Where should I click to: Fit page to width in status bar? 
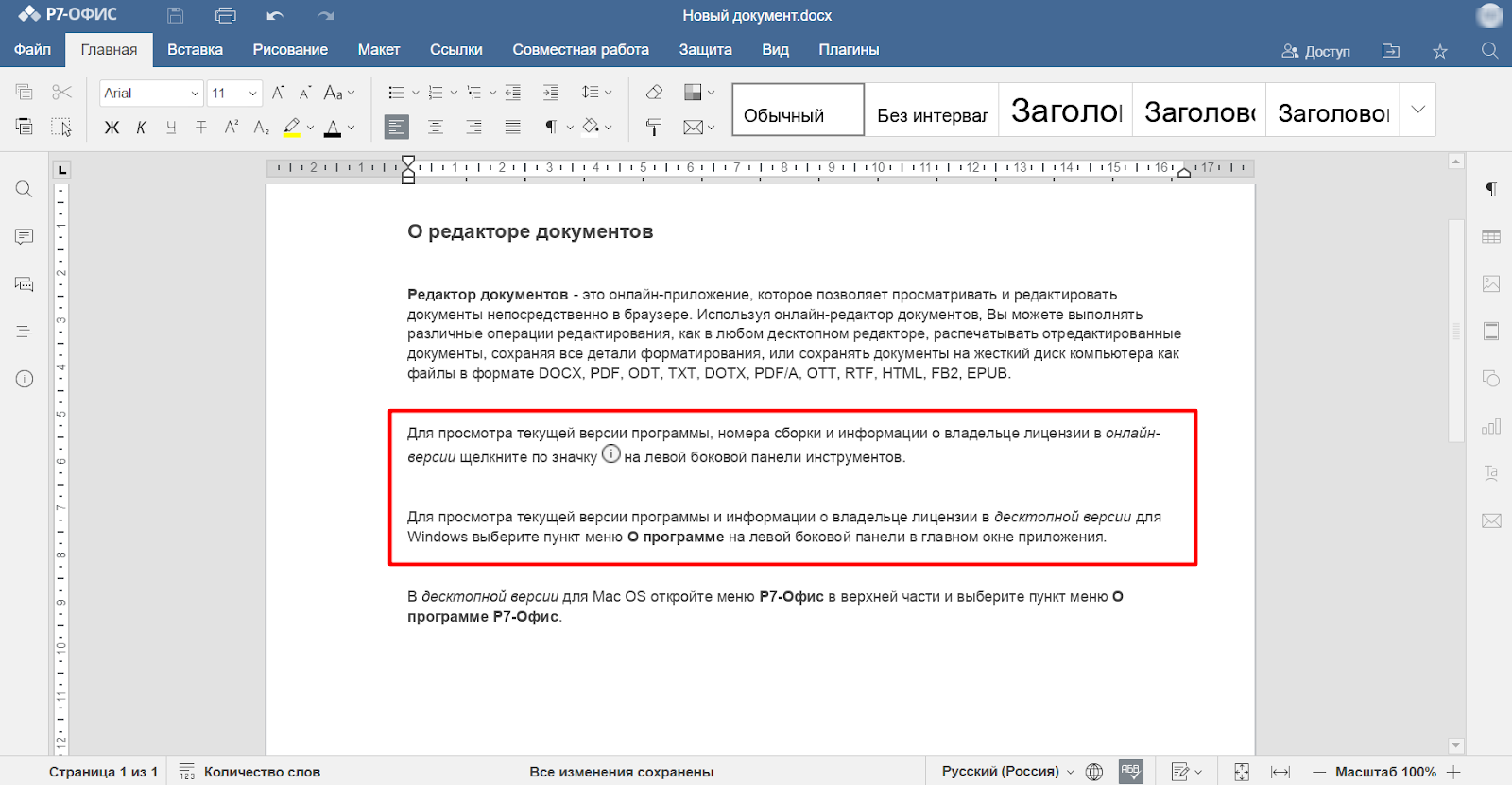(x=1280, y=772)
